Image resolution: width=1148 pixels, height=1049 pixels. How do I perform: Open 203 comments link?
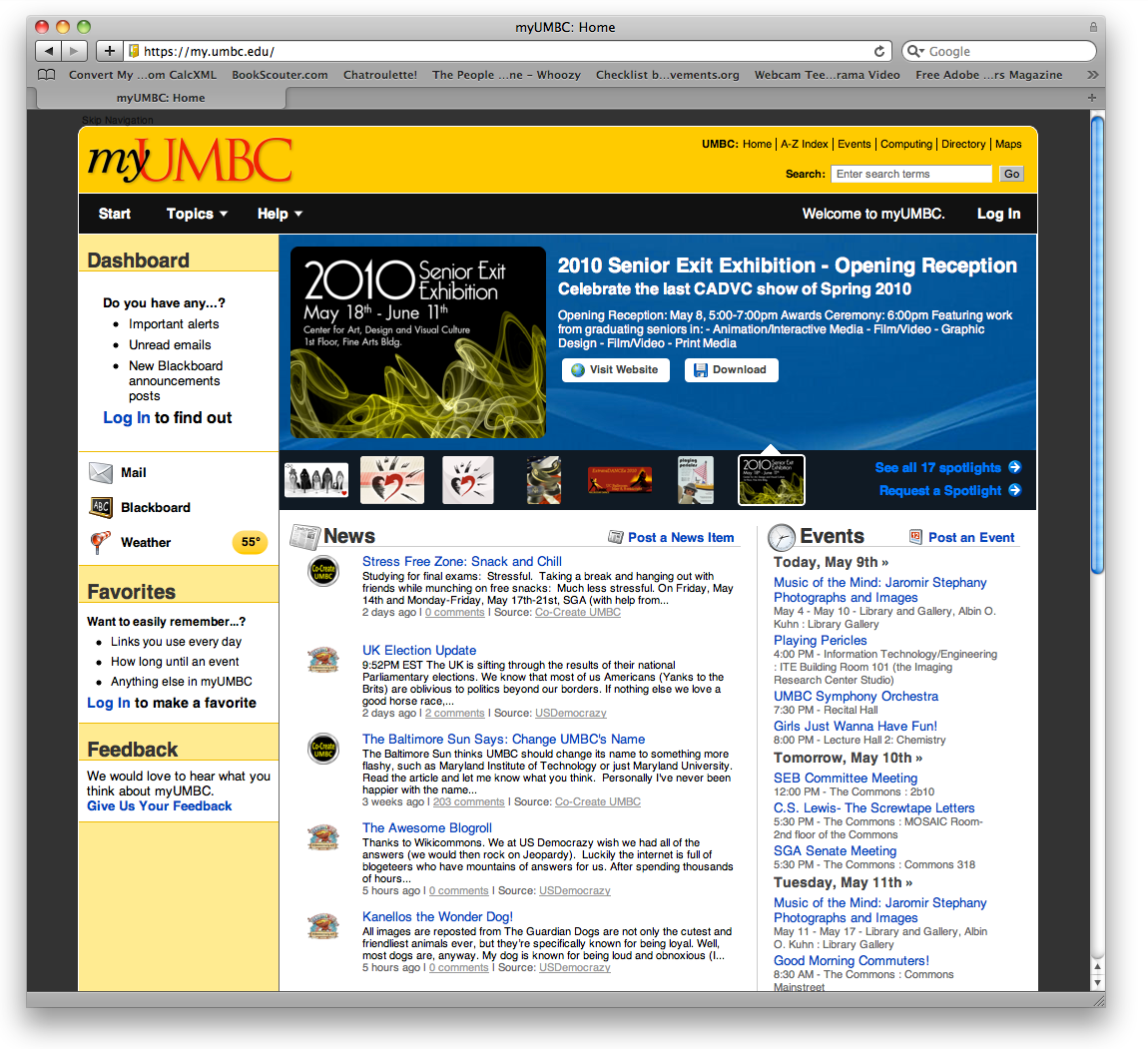click(x=468, y=801)
